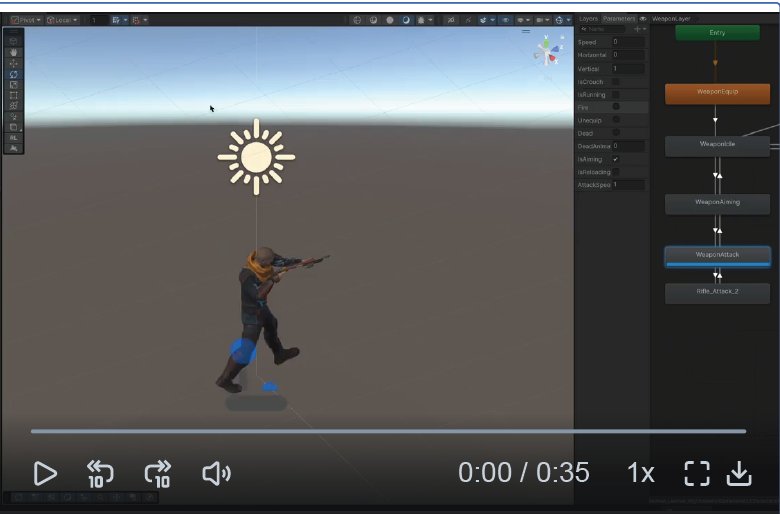
Task: Click the bottom tool icon below RL
Action: (13, 148)
